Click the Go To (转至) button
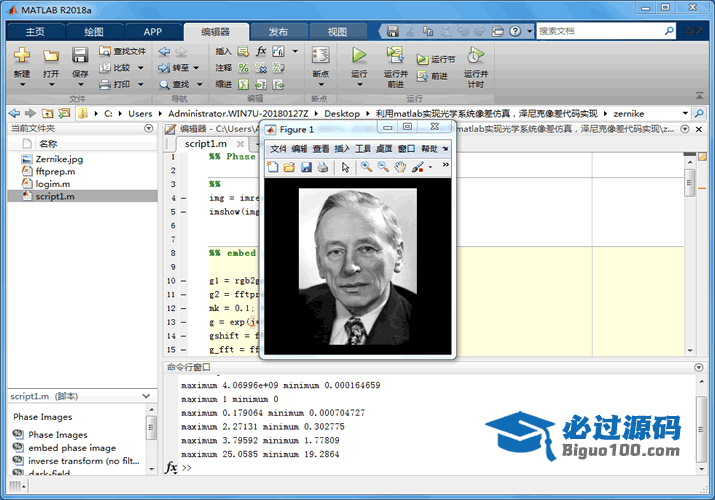This screenshot has height=500, width=715. click(x=174, y=68)
